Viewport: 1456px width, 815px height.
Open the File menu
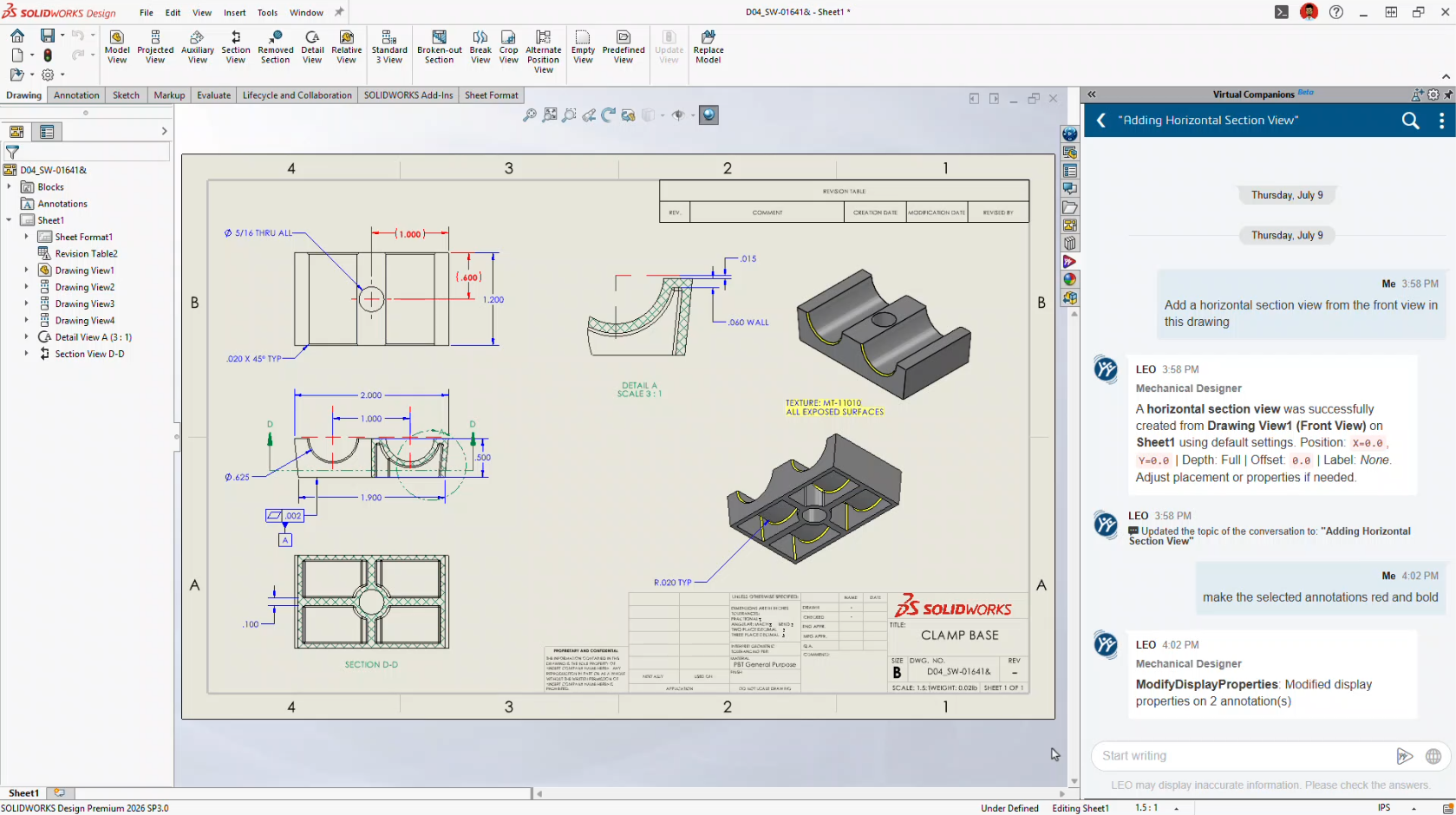coord(147,12)
